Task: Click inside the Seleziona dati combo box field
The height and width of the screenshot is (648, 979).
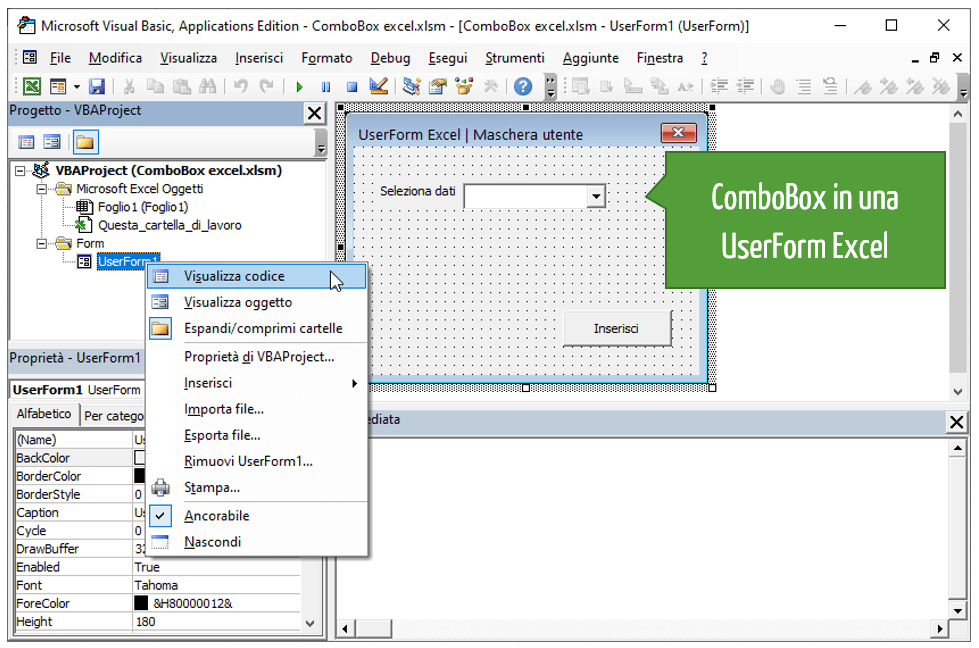Action: point(526,197)
